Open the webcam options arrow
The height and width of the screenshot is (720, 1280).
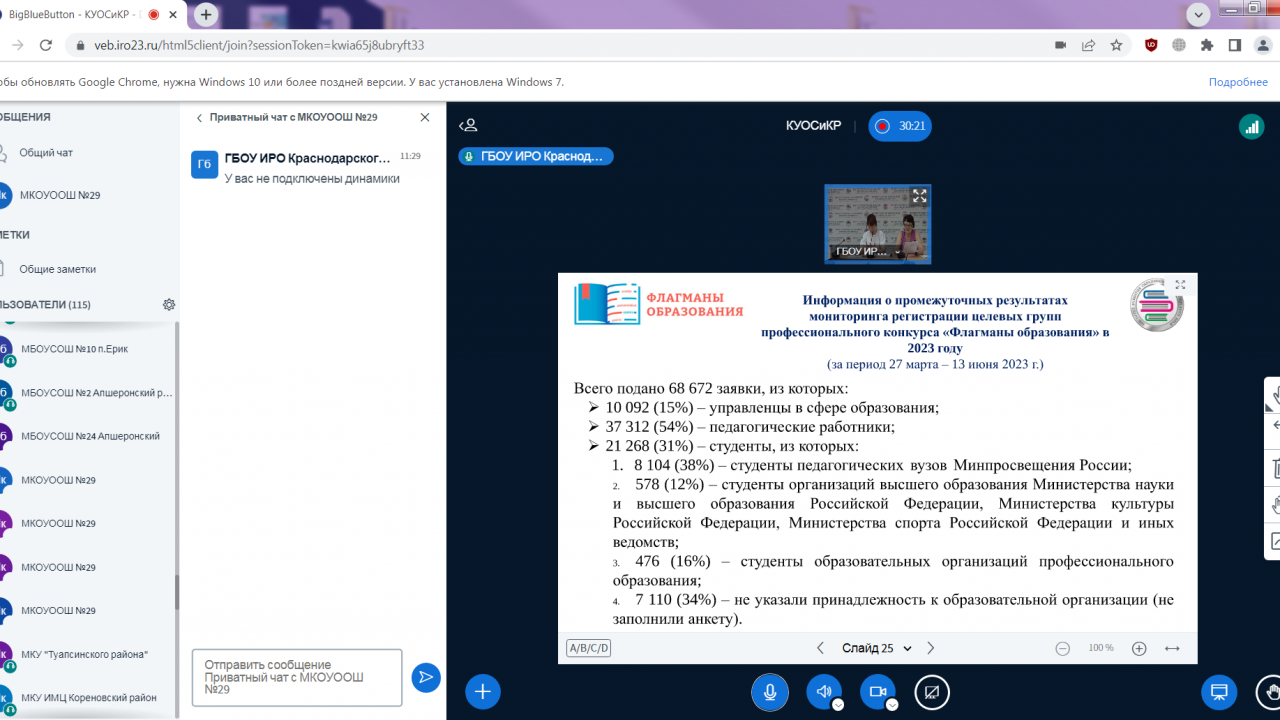pyautogui.click(x=892, y=704)
